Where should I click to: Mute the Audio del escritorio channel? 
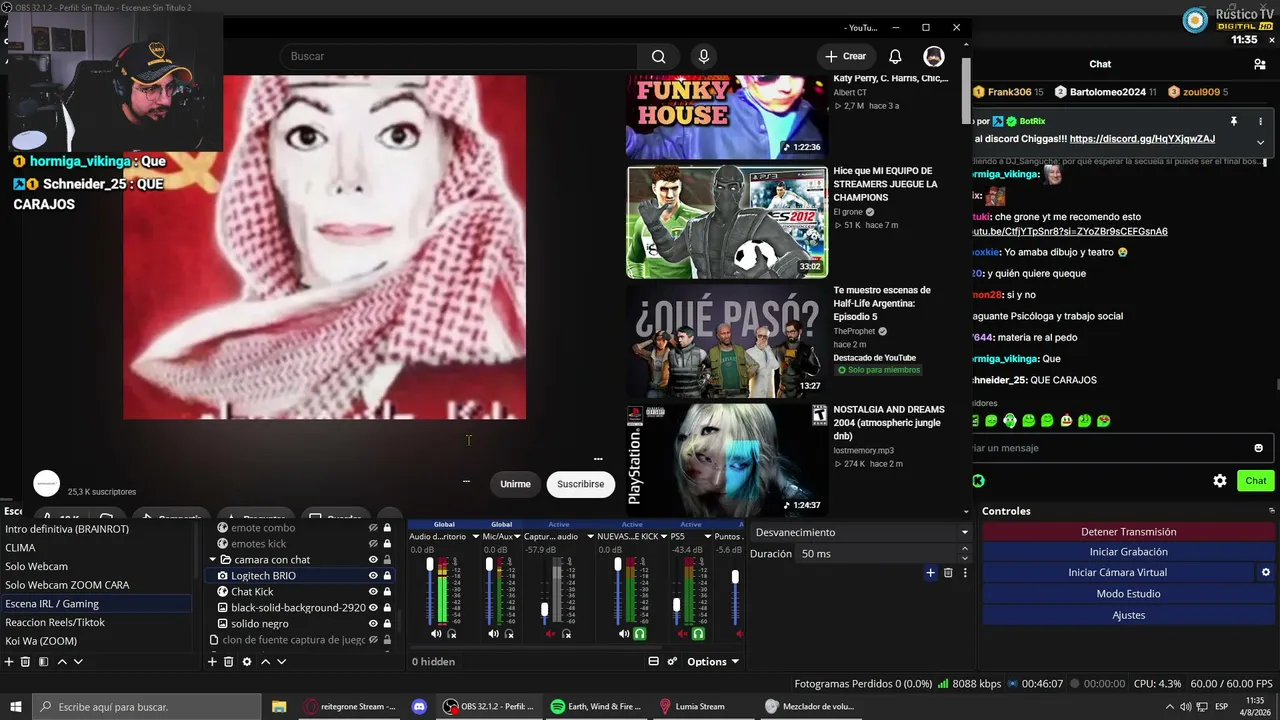436,634
